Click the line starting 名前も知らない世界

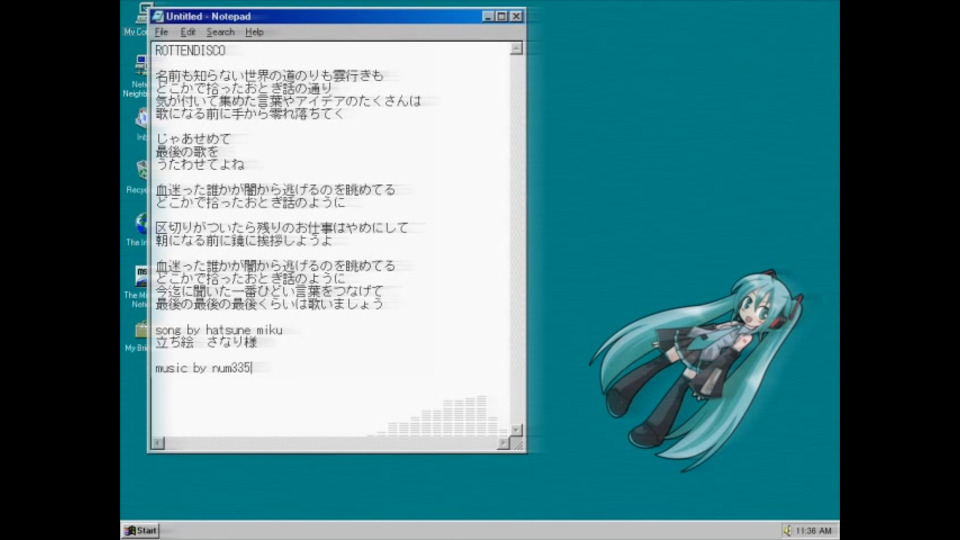(269, 76)
